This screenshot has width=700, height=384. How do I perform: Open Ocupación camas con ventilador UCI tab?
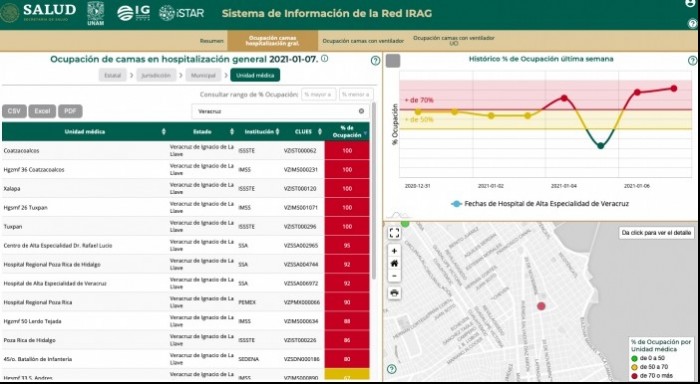click(x=454, y=41)
